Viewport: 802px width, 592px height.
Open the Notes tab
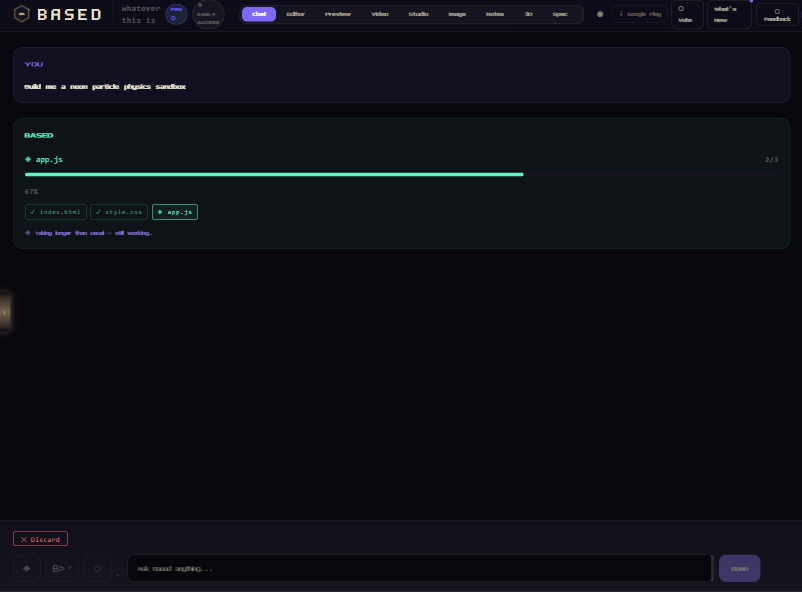(495, 14)
